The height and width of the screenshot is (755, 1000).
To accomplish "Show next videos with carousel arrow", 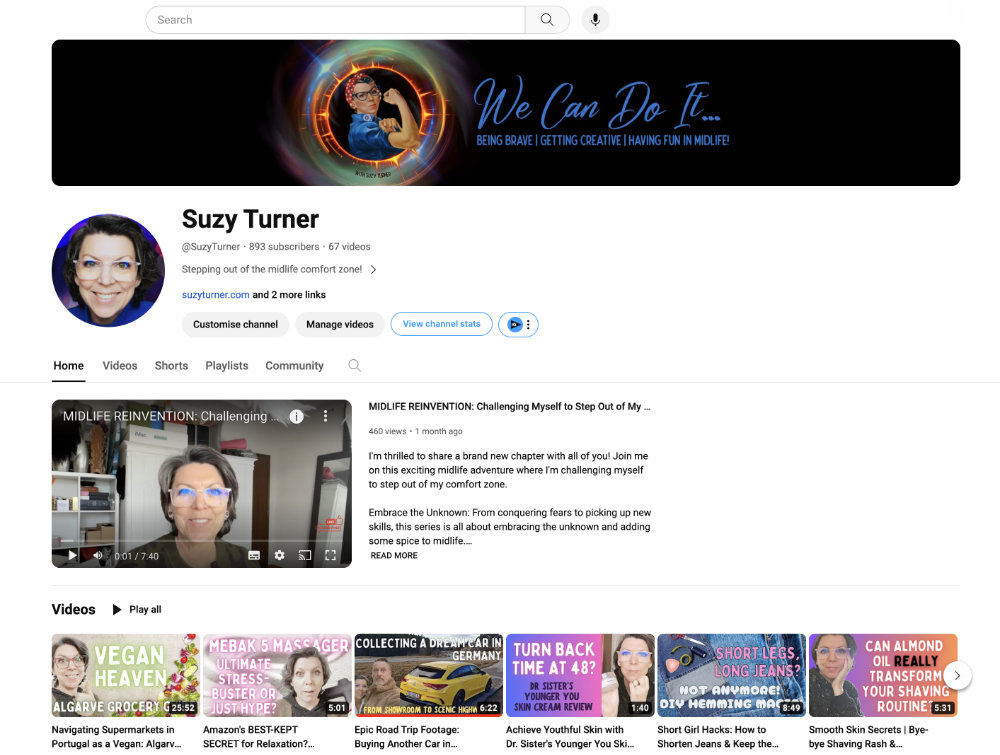I will (x=957, y=675).
